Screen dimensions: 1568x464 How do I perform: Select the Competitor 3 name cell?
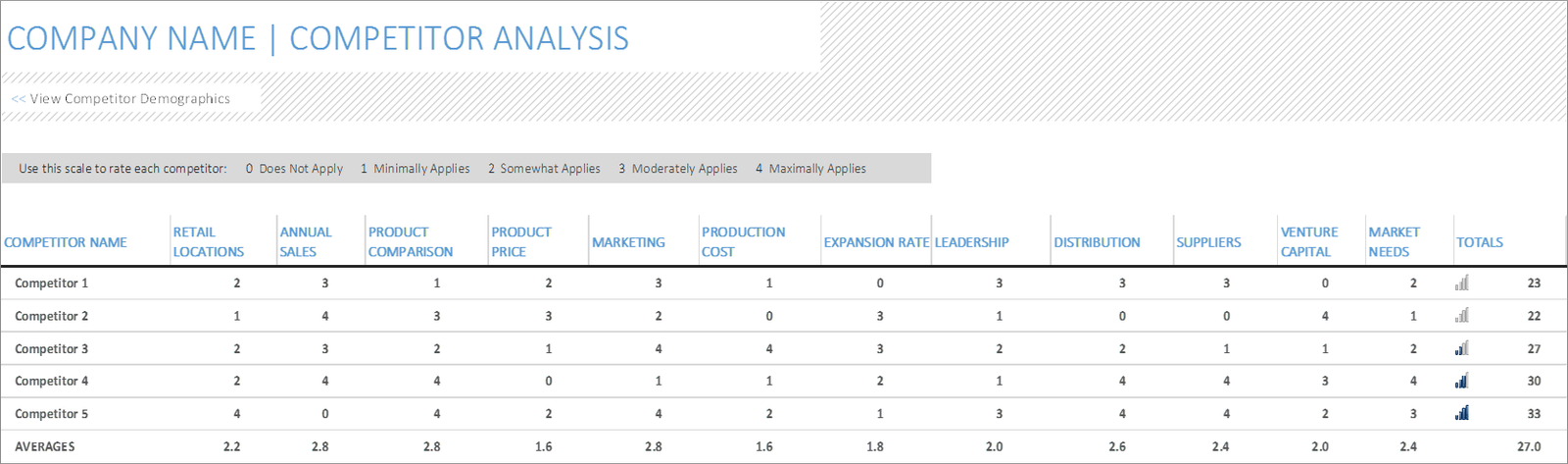click(x=51, y=348)
